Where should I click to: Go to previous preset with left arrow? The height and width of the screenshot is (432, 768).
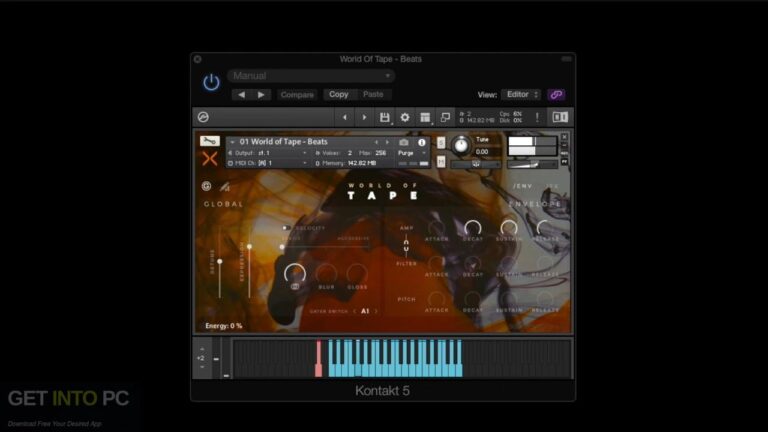click(241, 95)
